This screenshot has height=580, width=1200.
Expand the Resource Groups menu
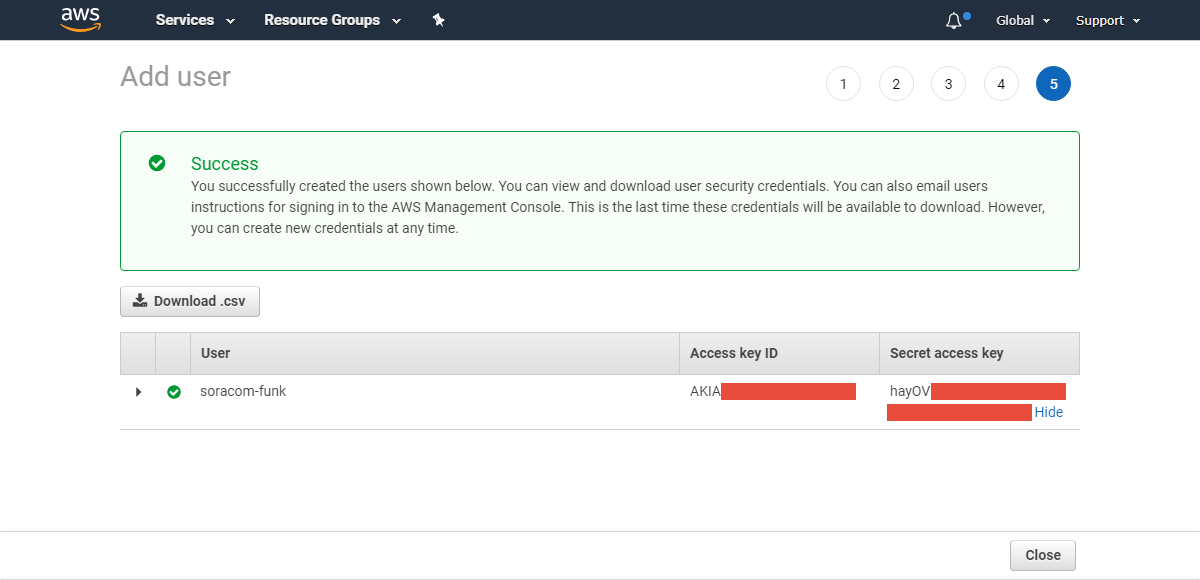(332, 20)
